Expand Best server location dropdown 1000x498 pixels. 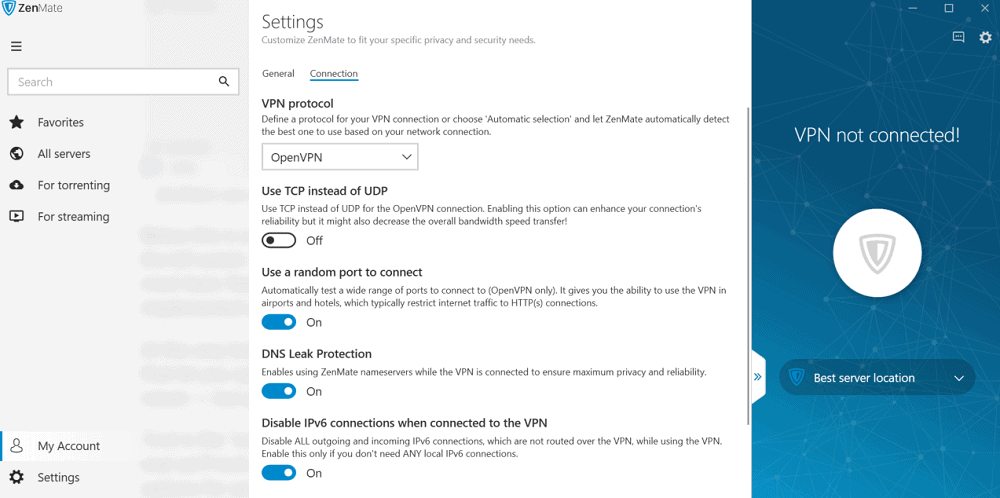(x=878, y=377)
